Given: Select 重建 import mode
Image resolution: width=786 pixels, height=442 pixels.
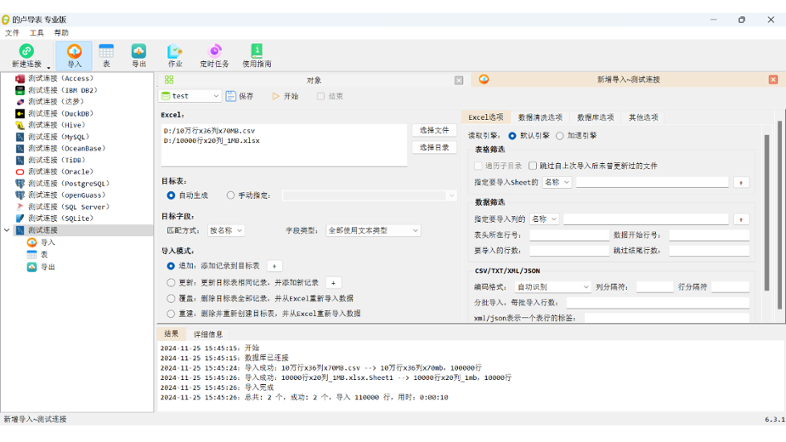Looking at the screenshot, I should point(171,314).
